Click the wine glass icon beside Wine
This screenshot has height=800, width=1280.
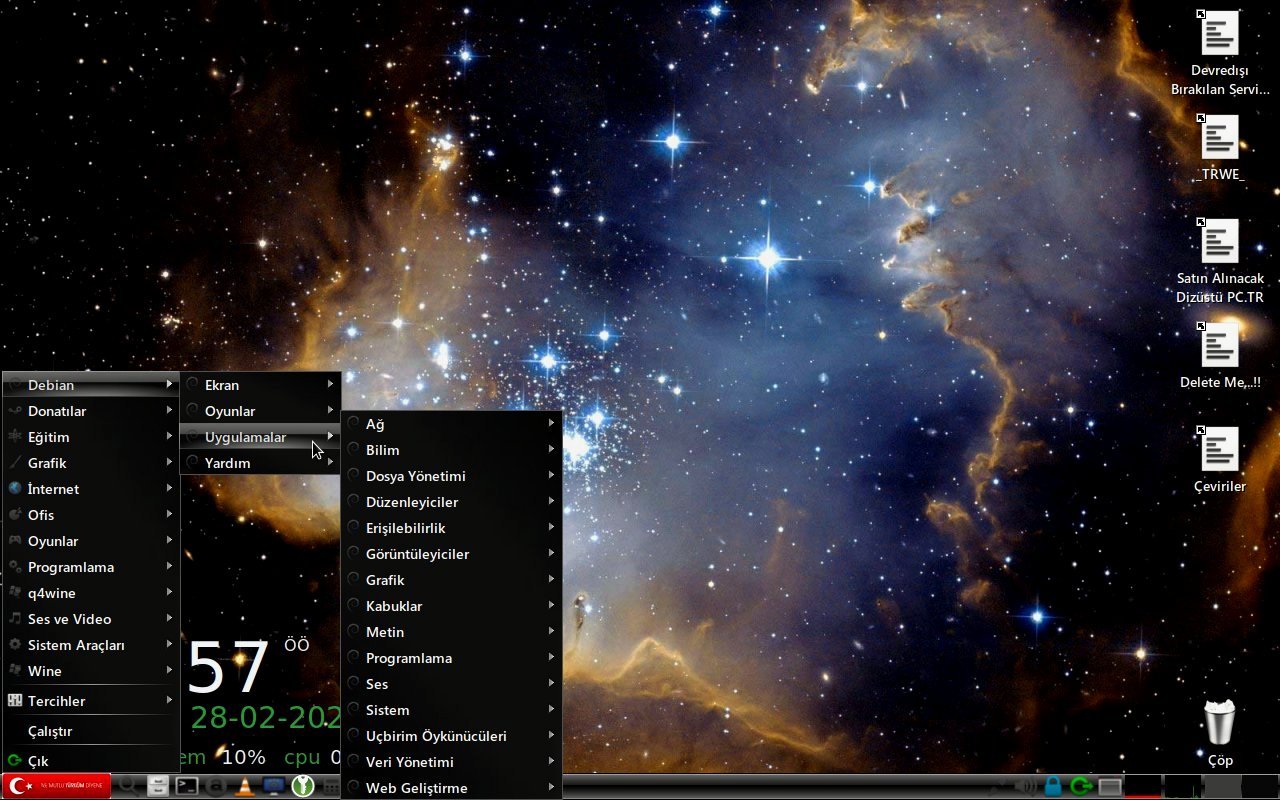(15, 671)
